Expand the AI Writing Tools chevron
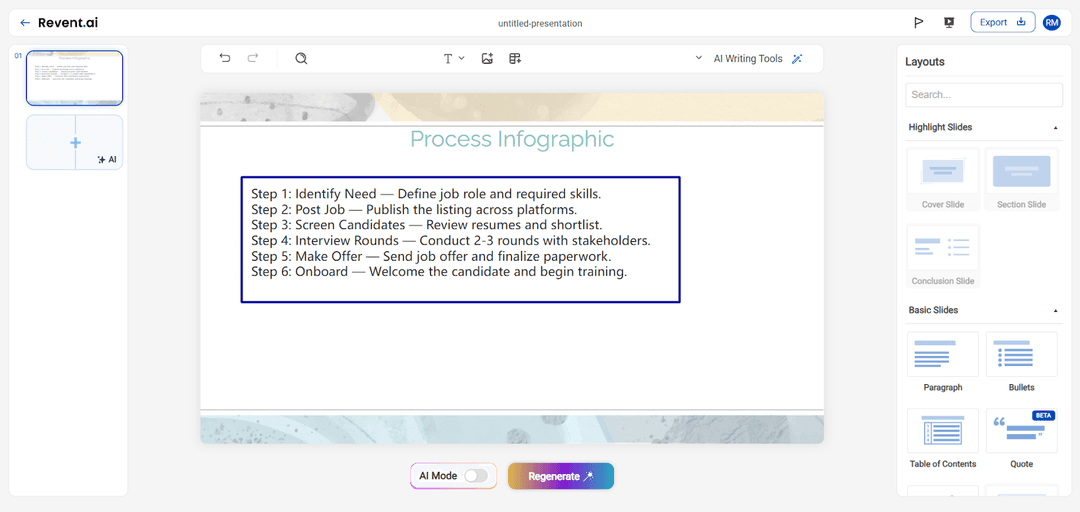Viewport: 1080px width, 512px height. point(699,59)
